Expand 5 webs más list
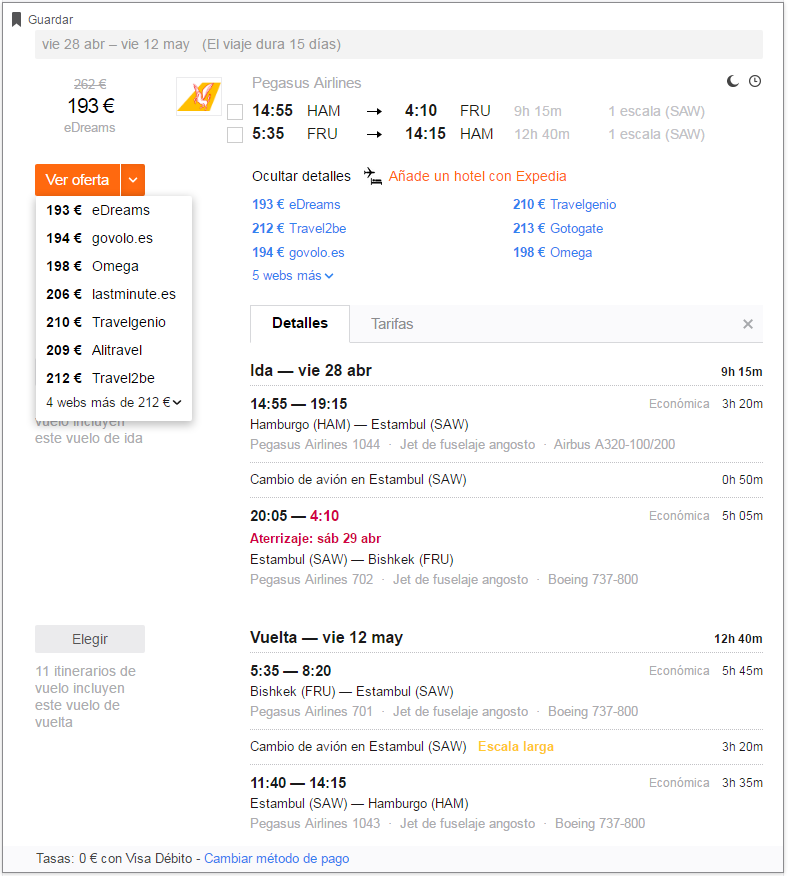 293,275
